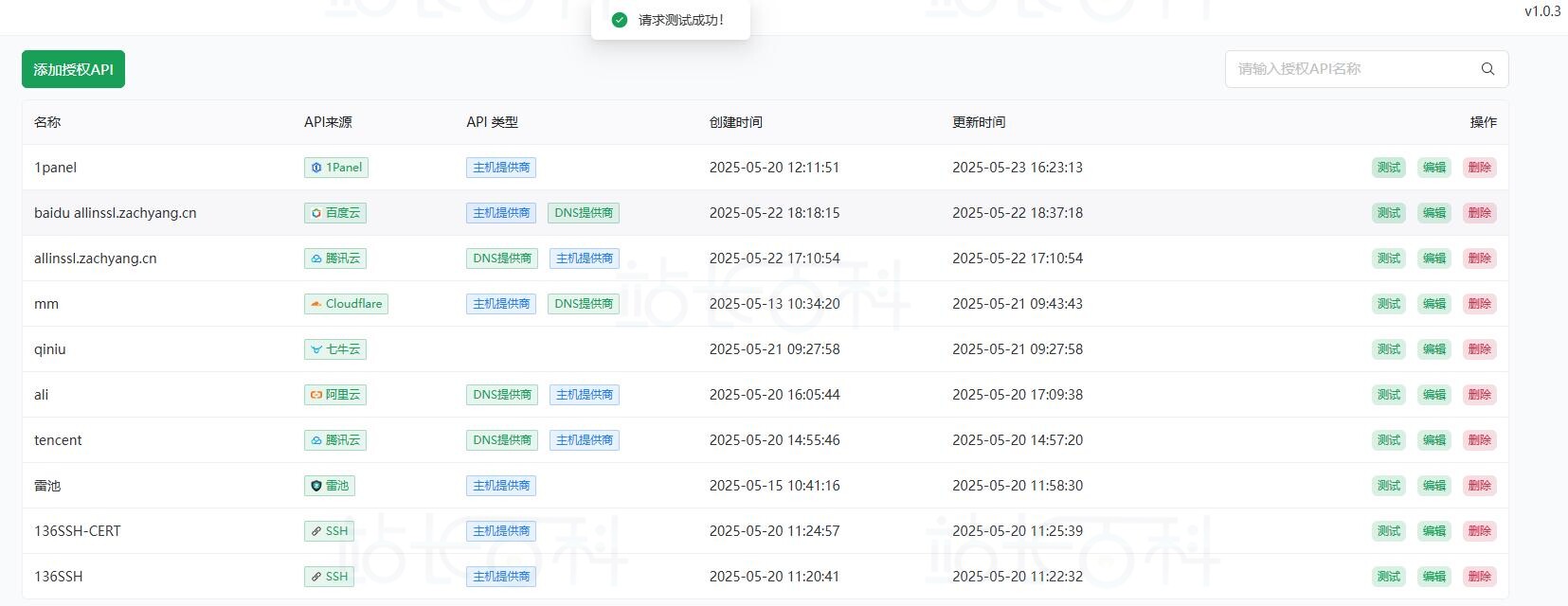Viewport: 1568px width, 606px height.
Task: Delete the mm Cloudflare entry
Action: [x=1480, y=304]
